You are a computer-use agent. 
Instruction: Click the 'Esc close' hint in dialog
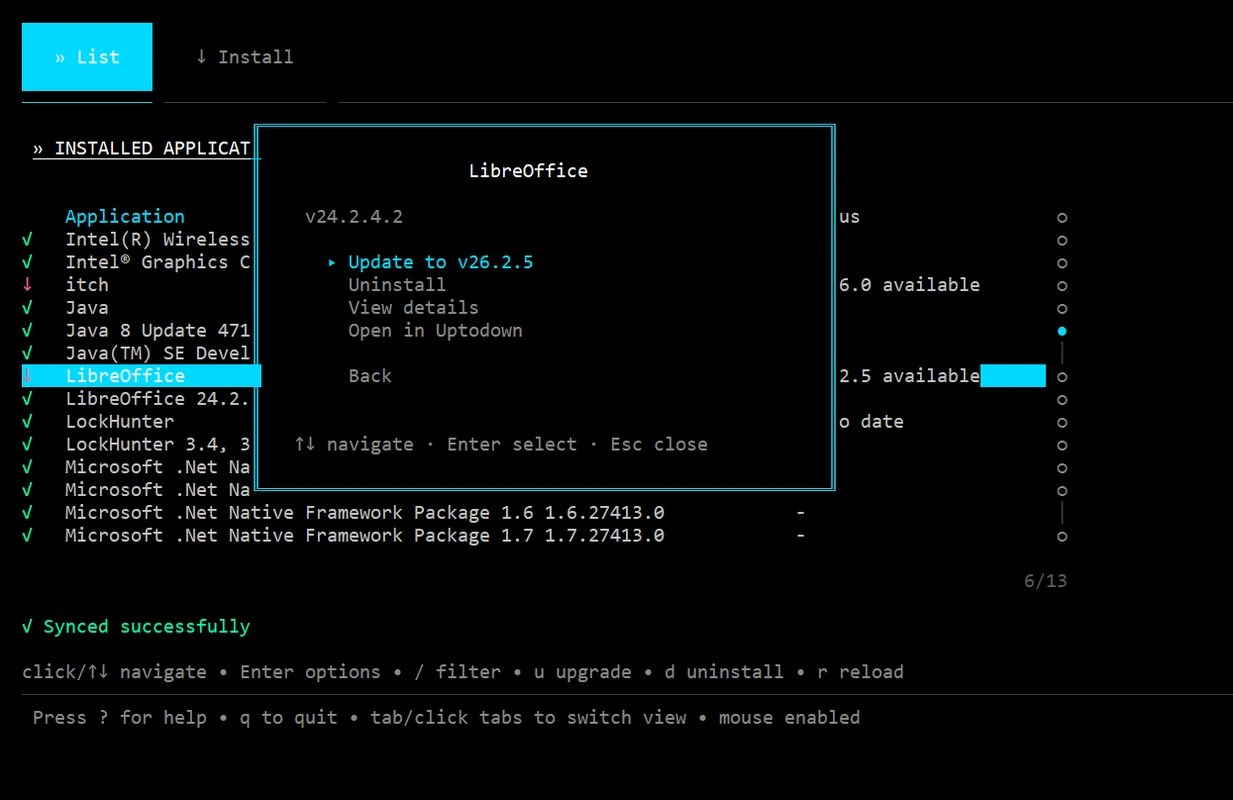point(659,445)
